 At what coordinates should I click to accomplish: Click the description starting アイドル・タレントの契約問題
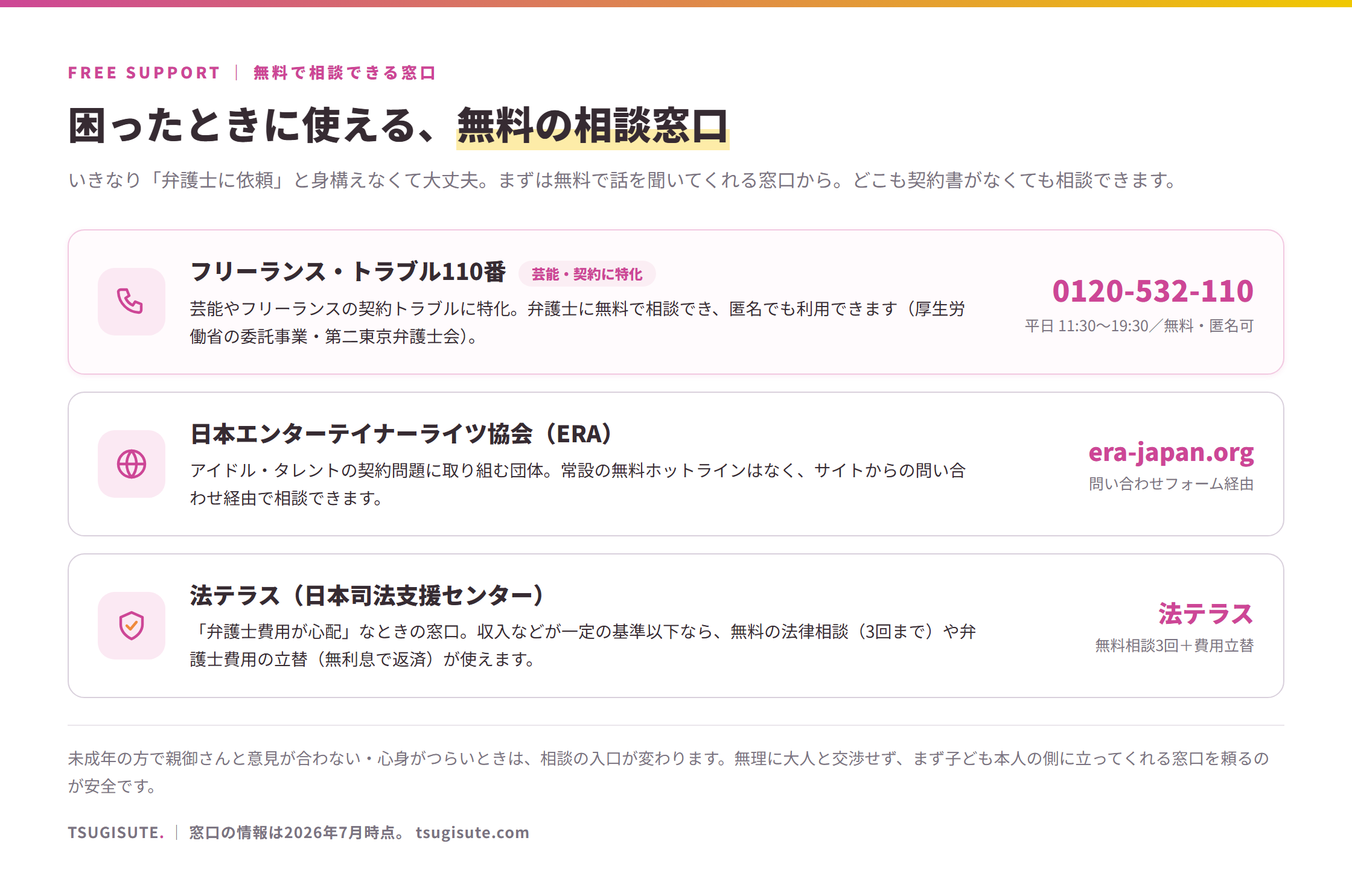[x=578, y=484]
